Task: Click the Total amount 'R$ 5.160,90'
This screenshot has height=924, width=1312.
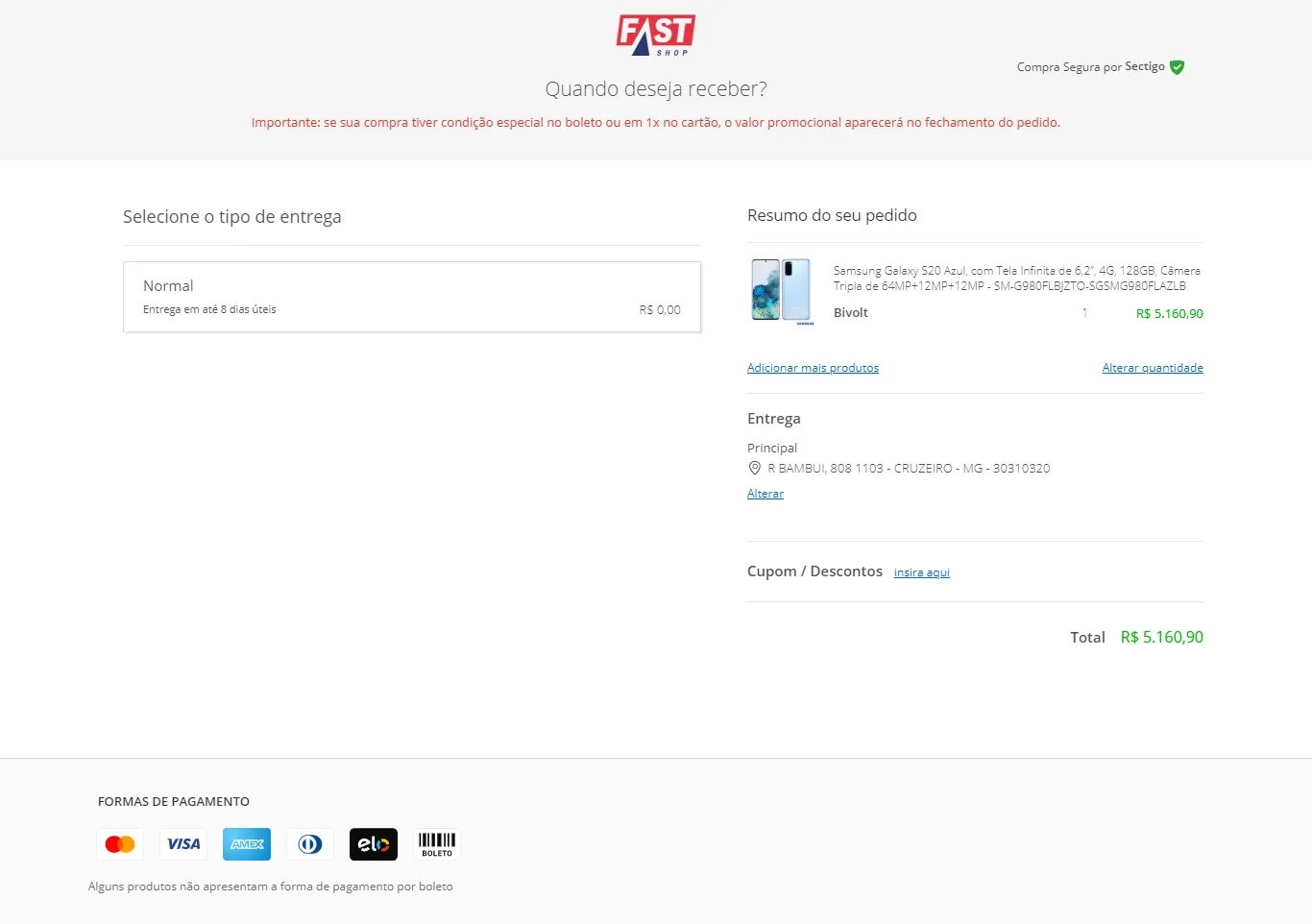Action: pos(1162,637)
